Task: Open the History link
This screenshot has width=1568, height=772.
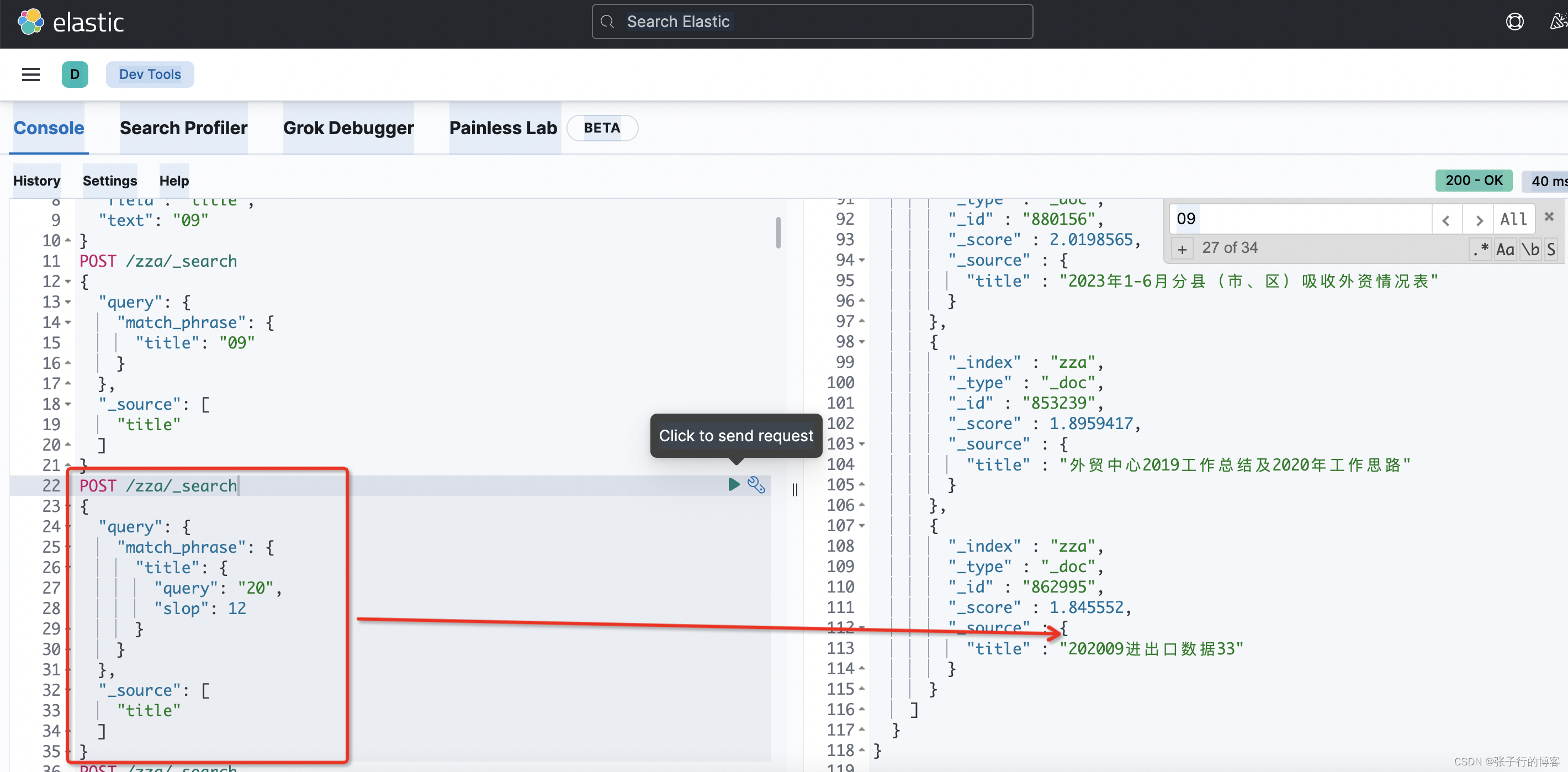Action: point(36,181)
